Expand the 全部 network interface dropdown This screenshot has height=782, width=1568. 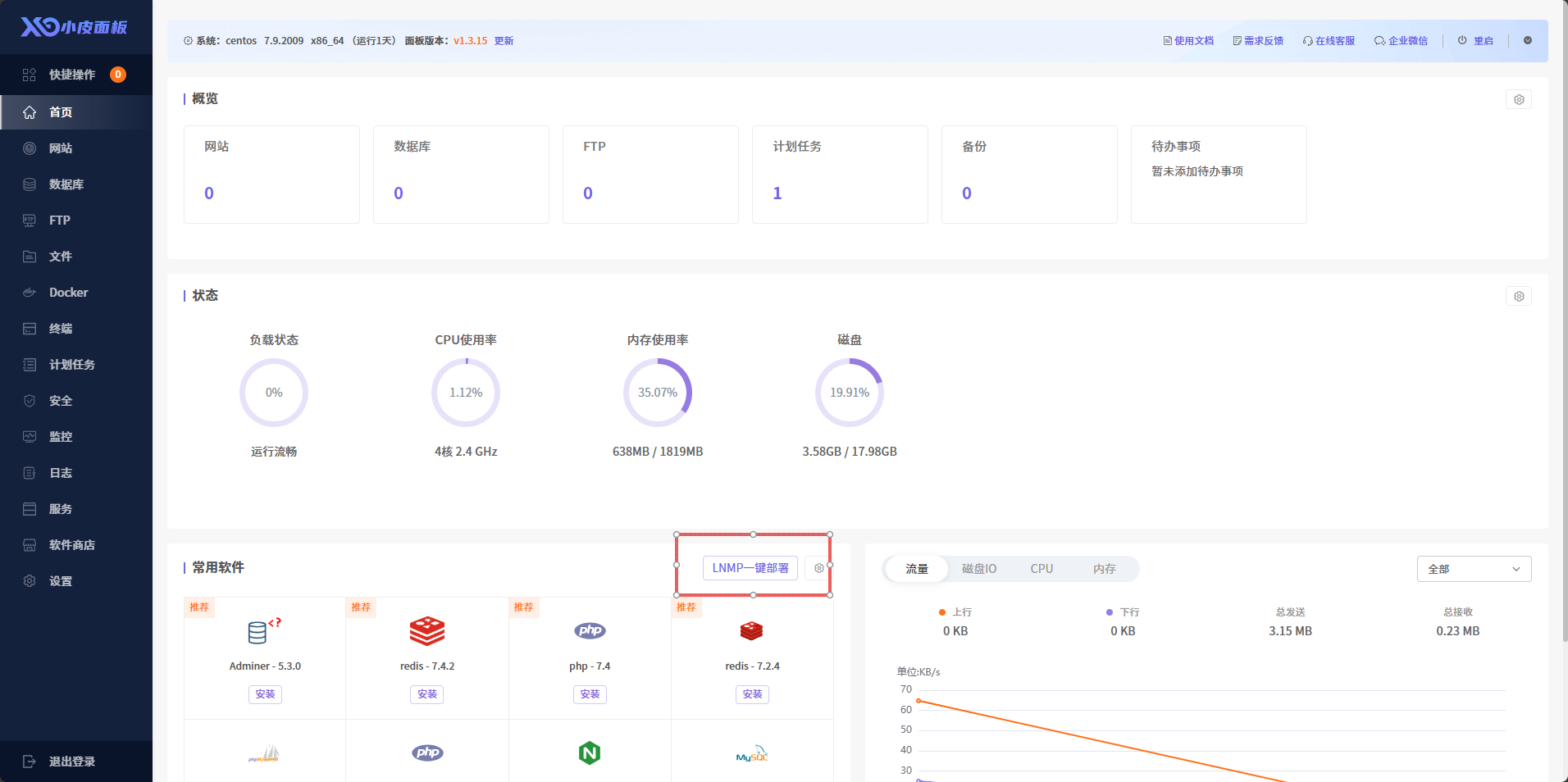1474,569
